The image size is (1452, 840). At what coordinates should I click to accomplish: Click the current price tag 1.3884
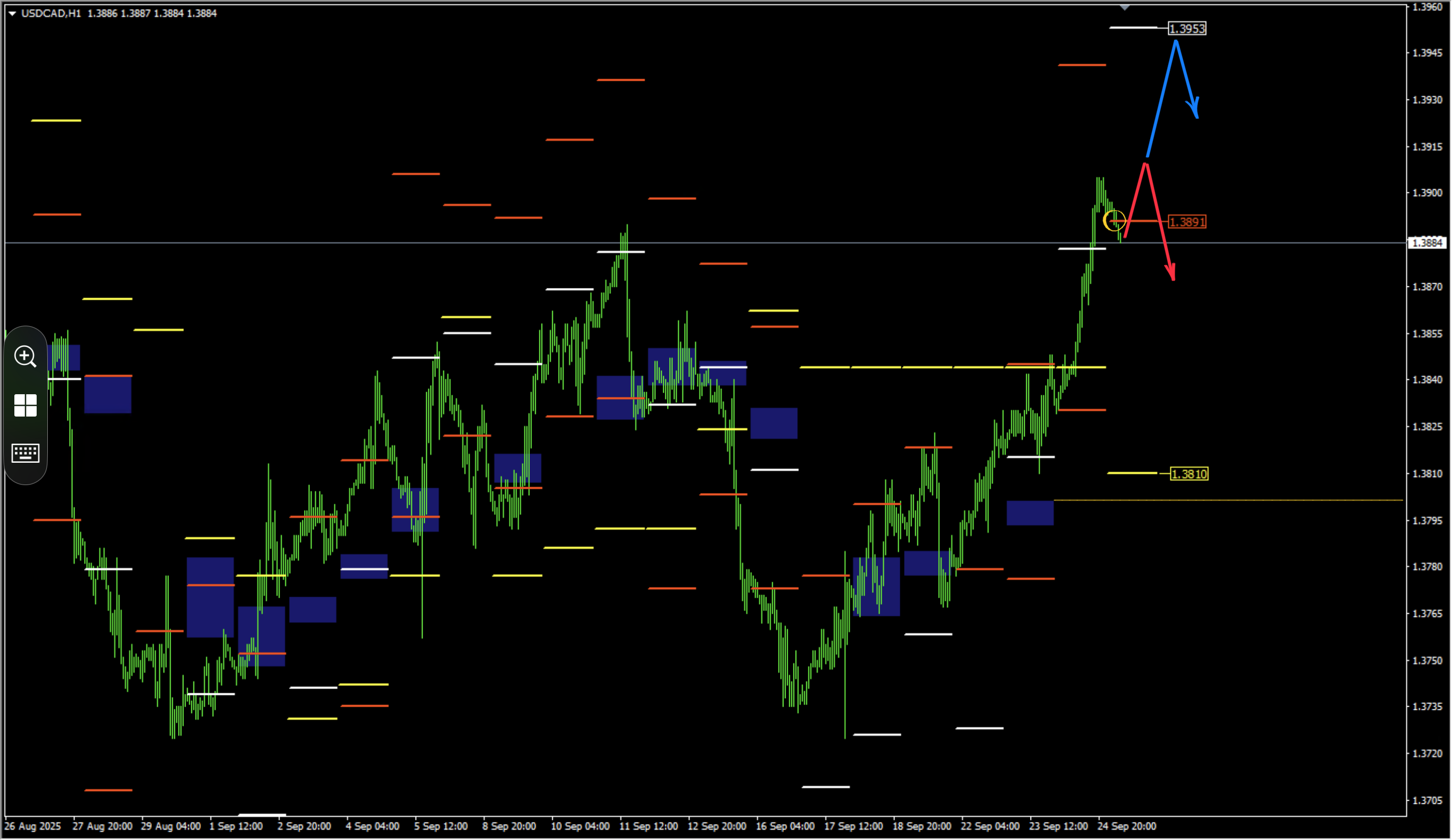pos(1428,243)
